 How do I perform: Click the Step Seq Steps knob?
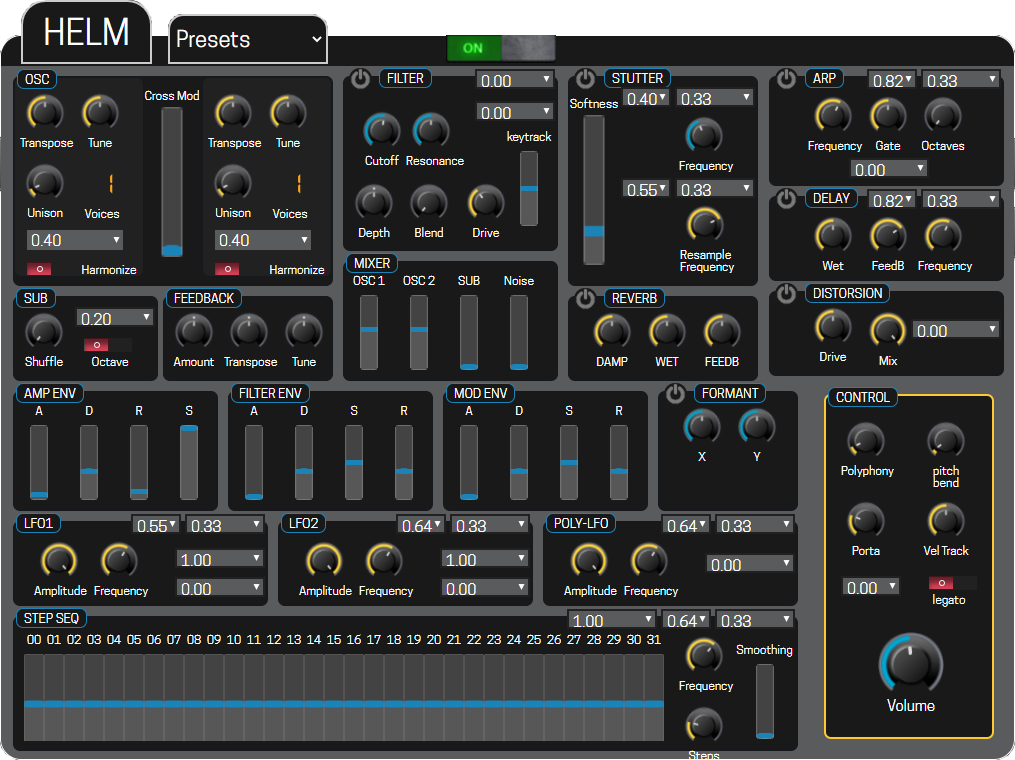[x=704, y=725]
